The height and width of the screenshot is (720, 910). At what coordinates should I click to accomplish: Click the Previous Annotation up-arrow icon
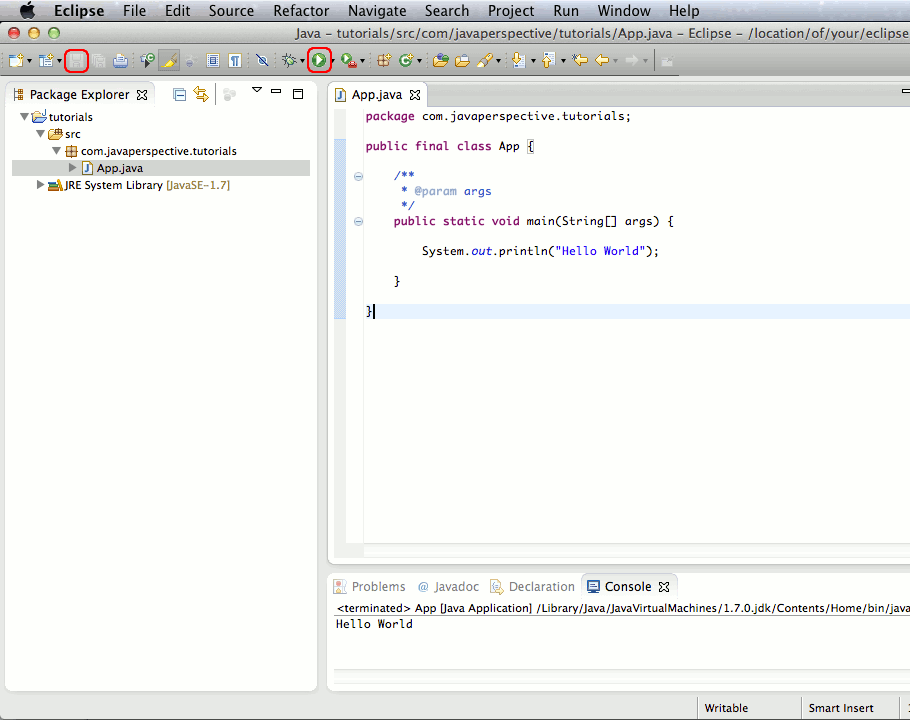tap(548, 60)
